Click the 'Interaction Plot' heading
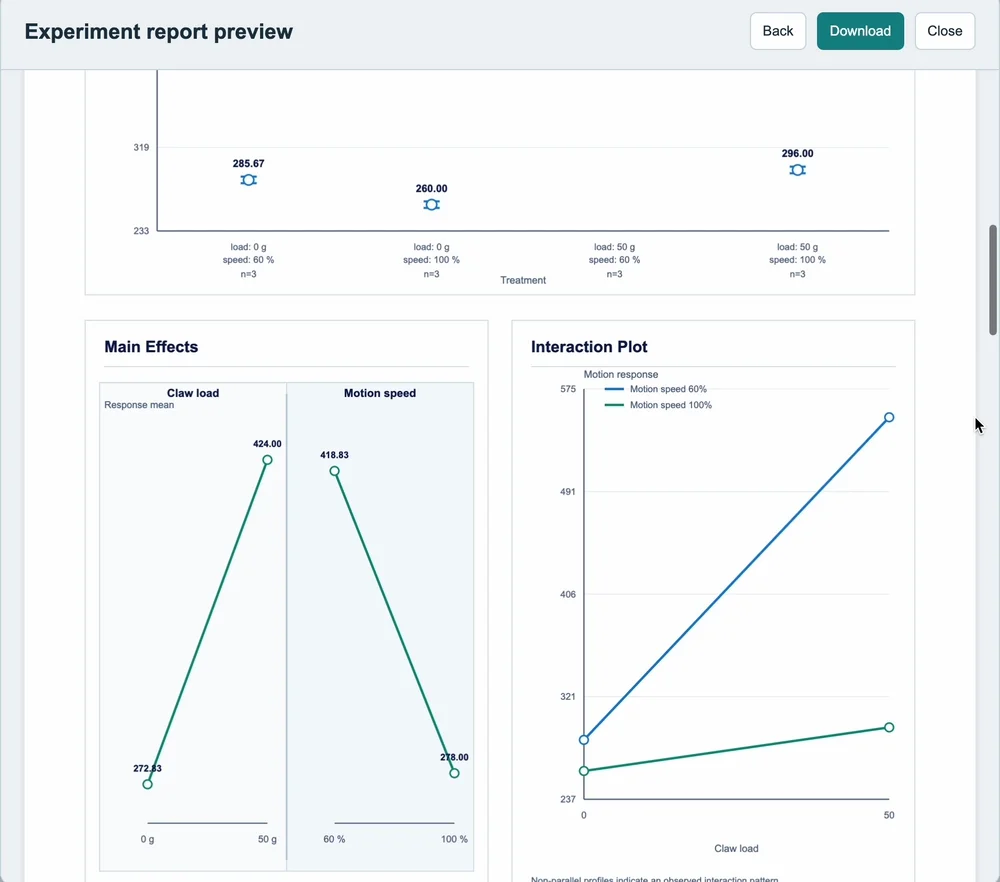 click(x=589, y=346)
